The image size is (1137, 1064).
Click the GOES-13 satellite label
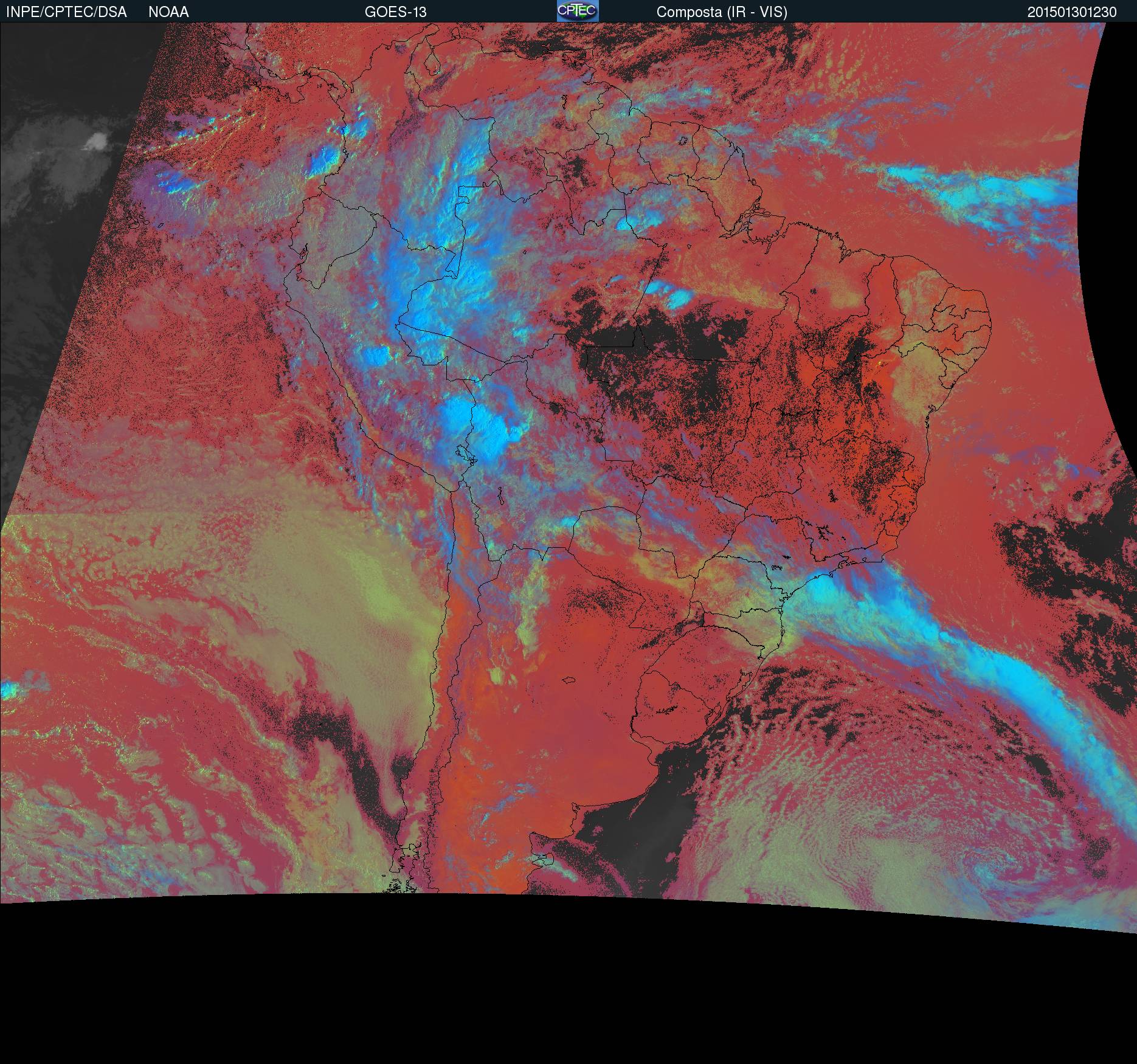pos(395,12)
